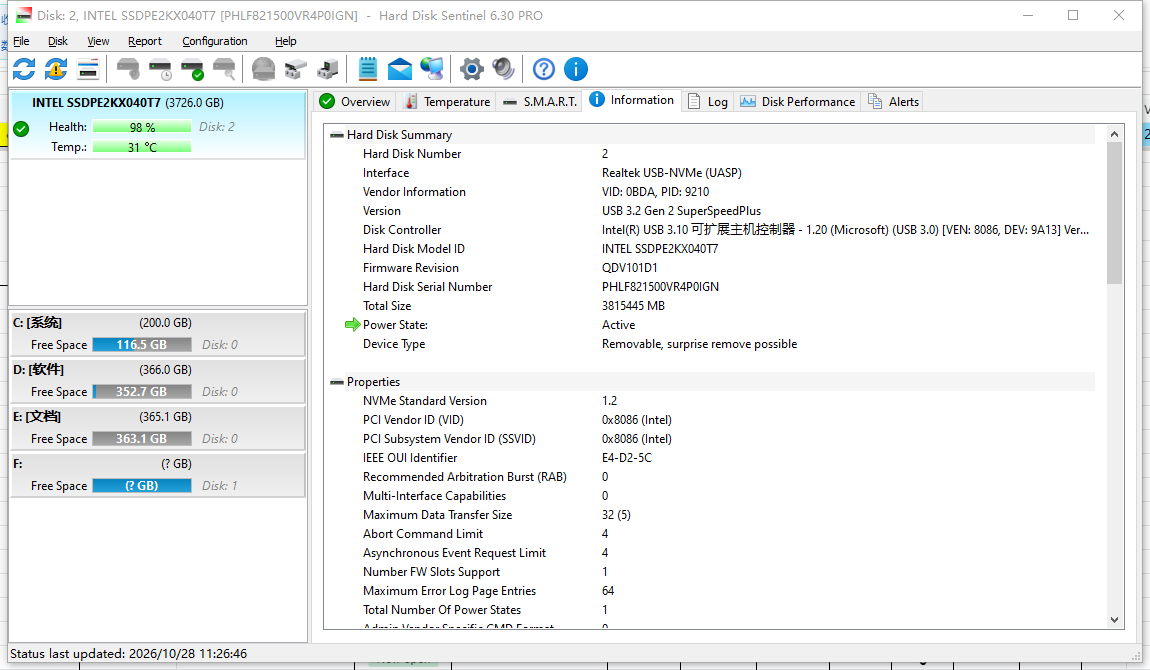
Task: Click the 31 °C temperature bar
Action: coord(142,147)
